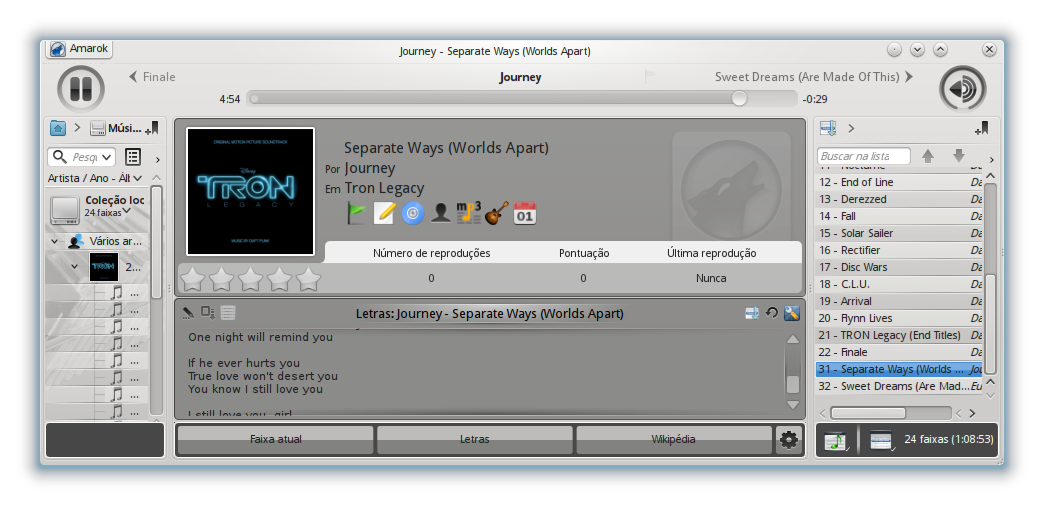The height and width of the screenshot is (505, 1044).
Task: Click the Pontuação header
Action: tap(584, 253)
